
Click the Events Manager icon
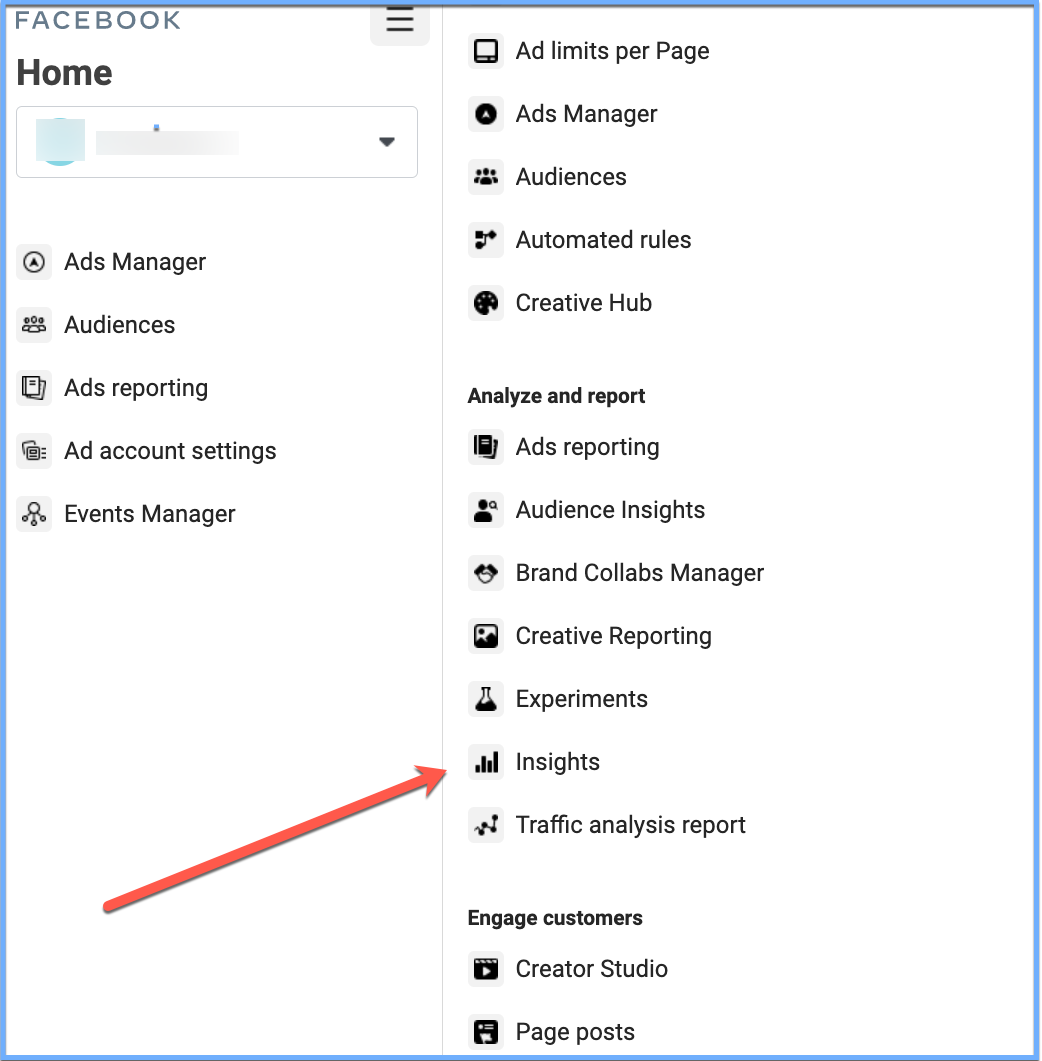[34, 514]
